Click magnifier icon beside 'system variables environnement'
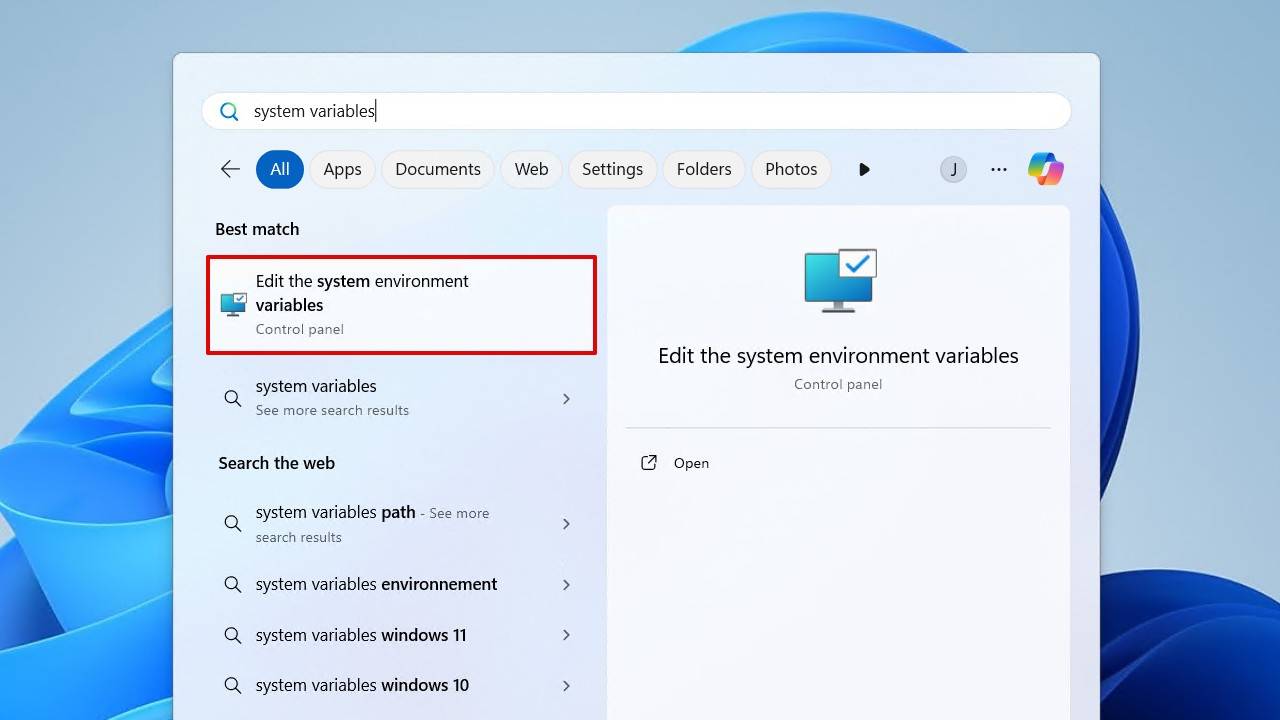This screenshot has width=1280, height=720. (x=233, y=584)
